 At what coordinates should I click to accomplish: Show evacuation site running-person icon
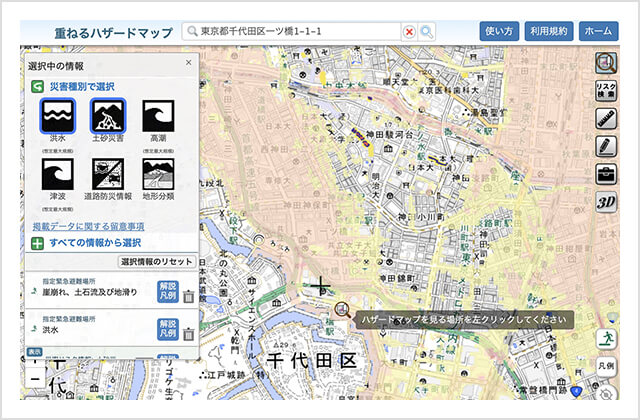pos(606,339)
